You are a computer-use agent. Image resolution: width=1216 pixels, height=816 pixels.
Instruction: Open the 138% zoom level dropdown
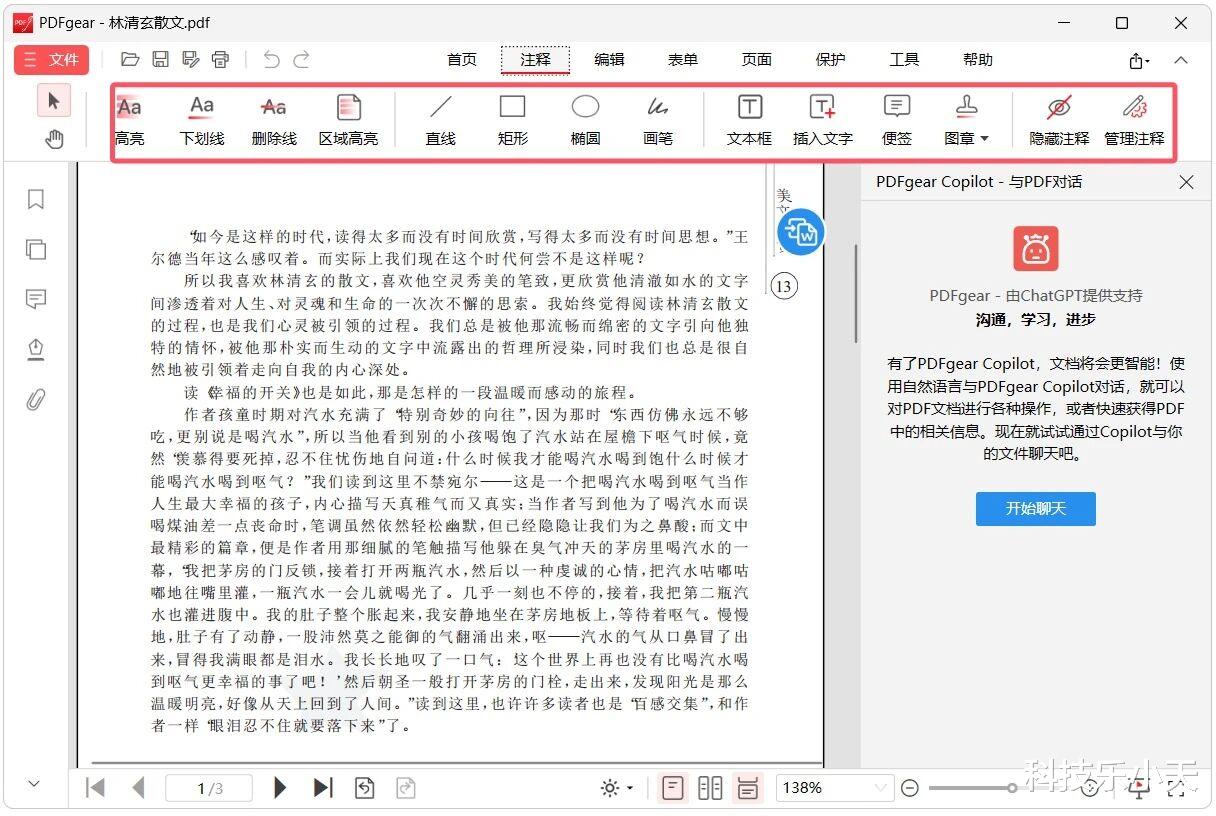834,788
